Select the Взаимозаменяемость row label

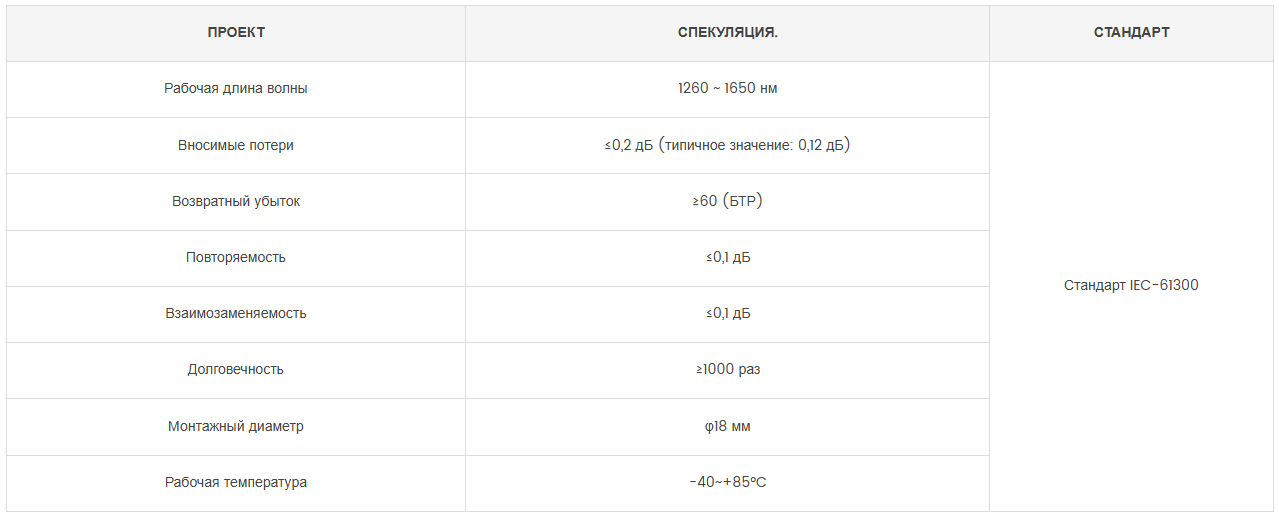[x=236, y=313]
